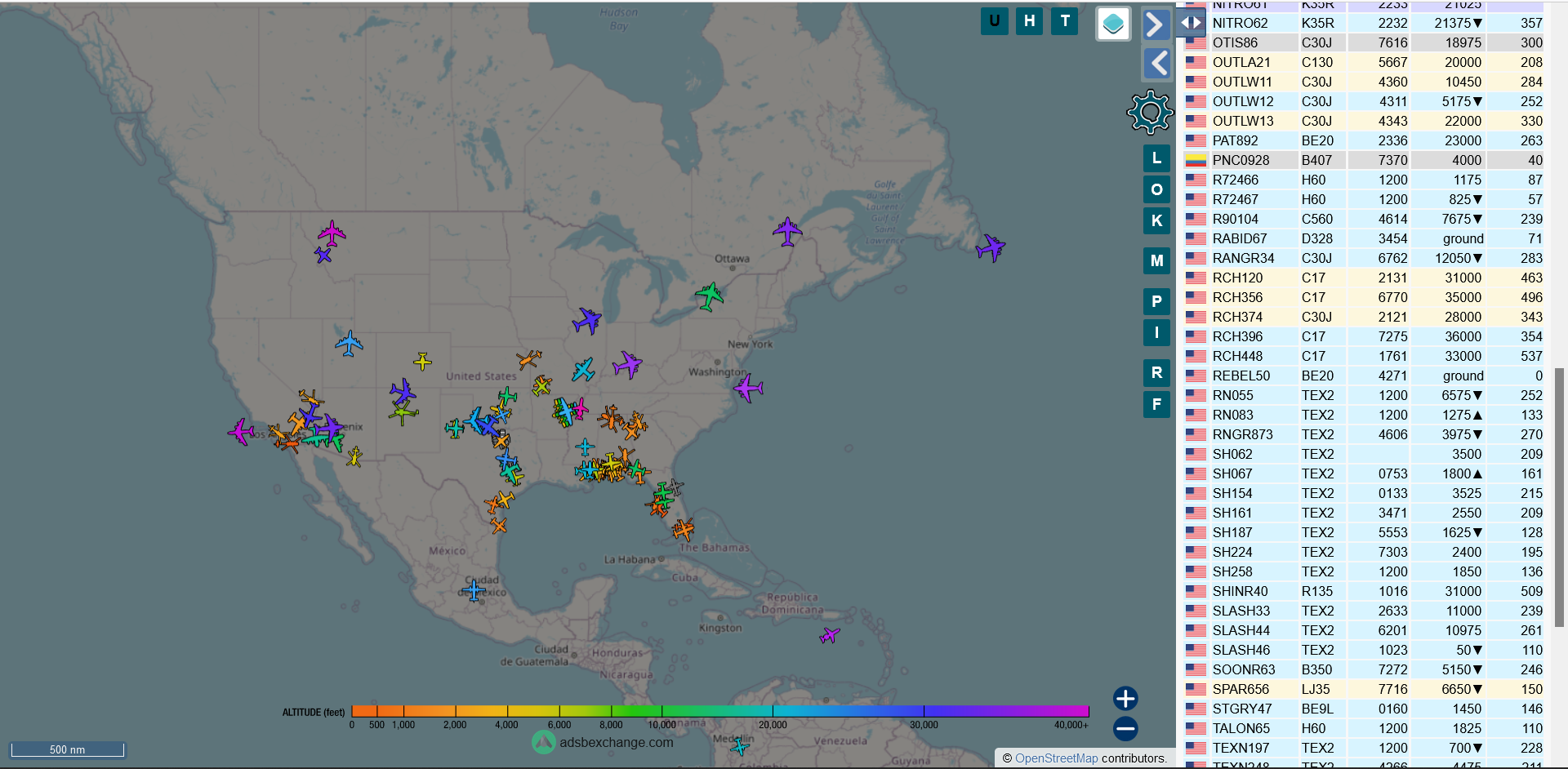
Task: Open the OpenStreetMap attribution link
Action: click(1056, 758)
